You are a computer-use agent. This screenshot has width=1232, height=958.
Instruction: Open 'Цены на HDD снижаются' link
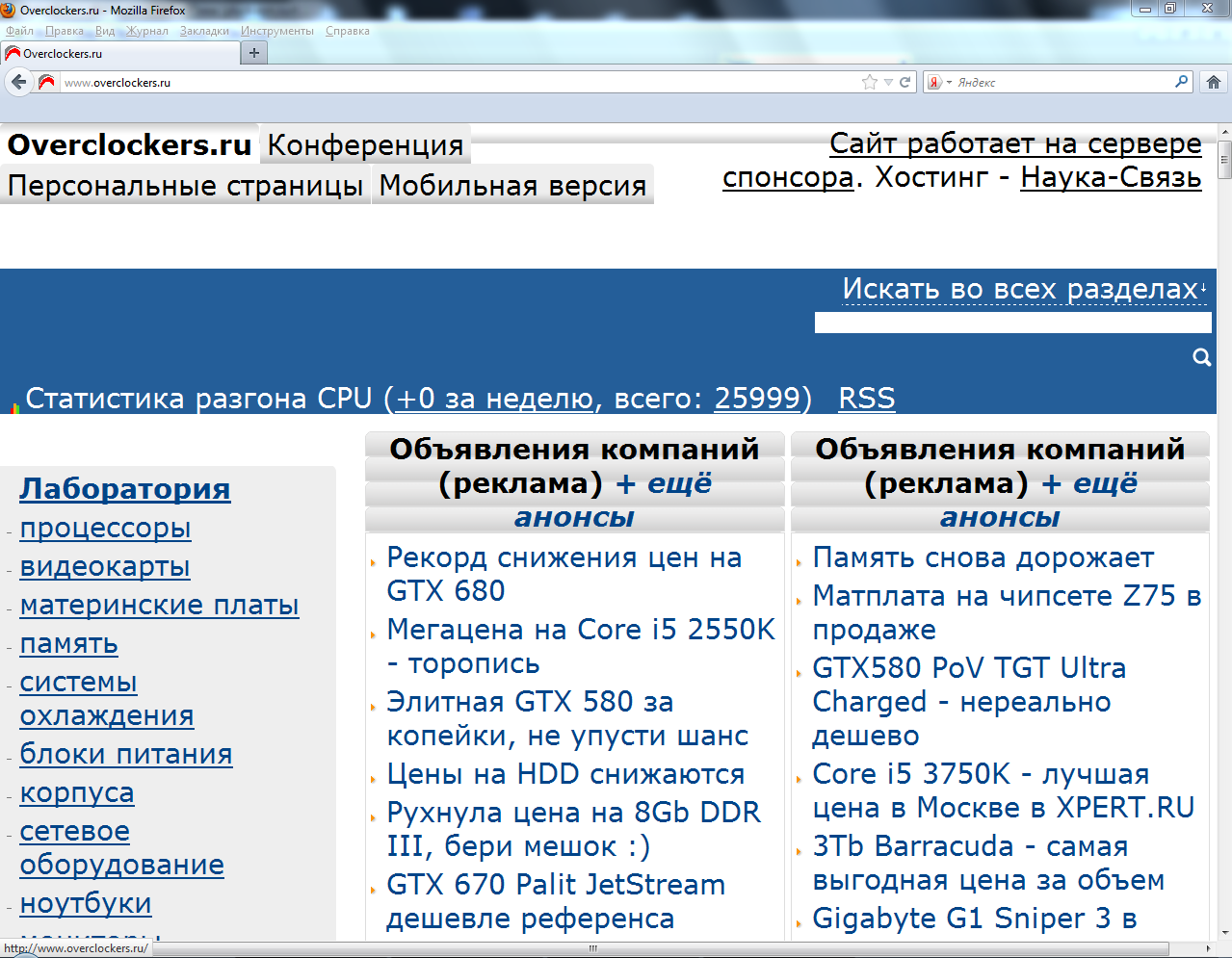pyautogui.click(x=565, y=773)
